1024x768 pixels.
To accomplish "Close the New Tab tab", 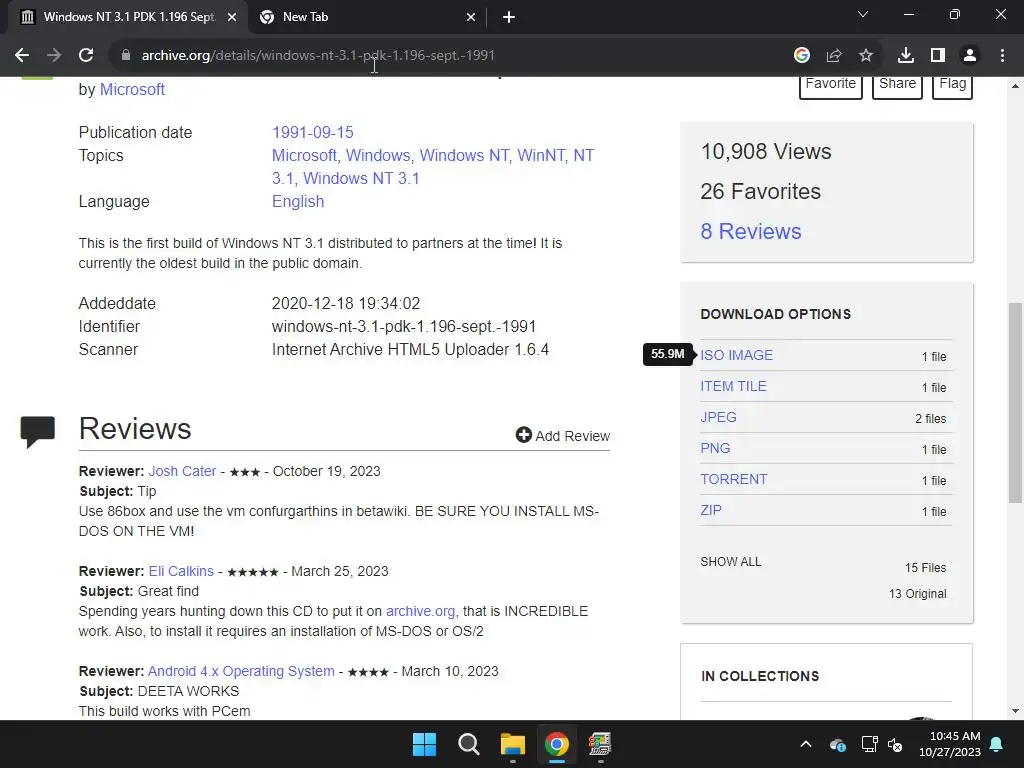I will [x=471, y=18].
